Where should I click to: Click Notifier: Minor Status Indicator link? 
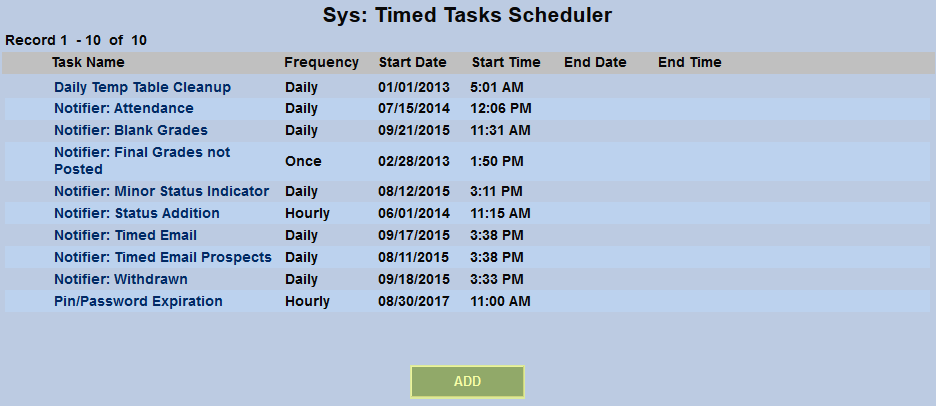[161, 191]
